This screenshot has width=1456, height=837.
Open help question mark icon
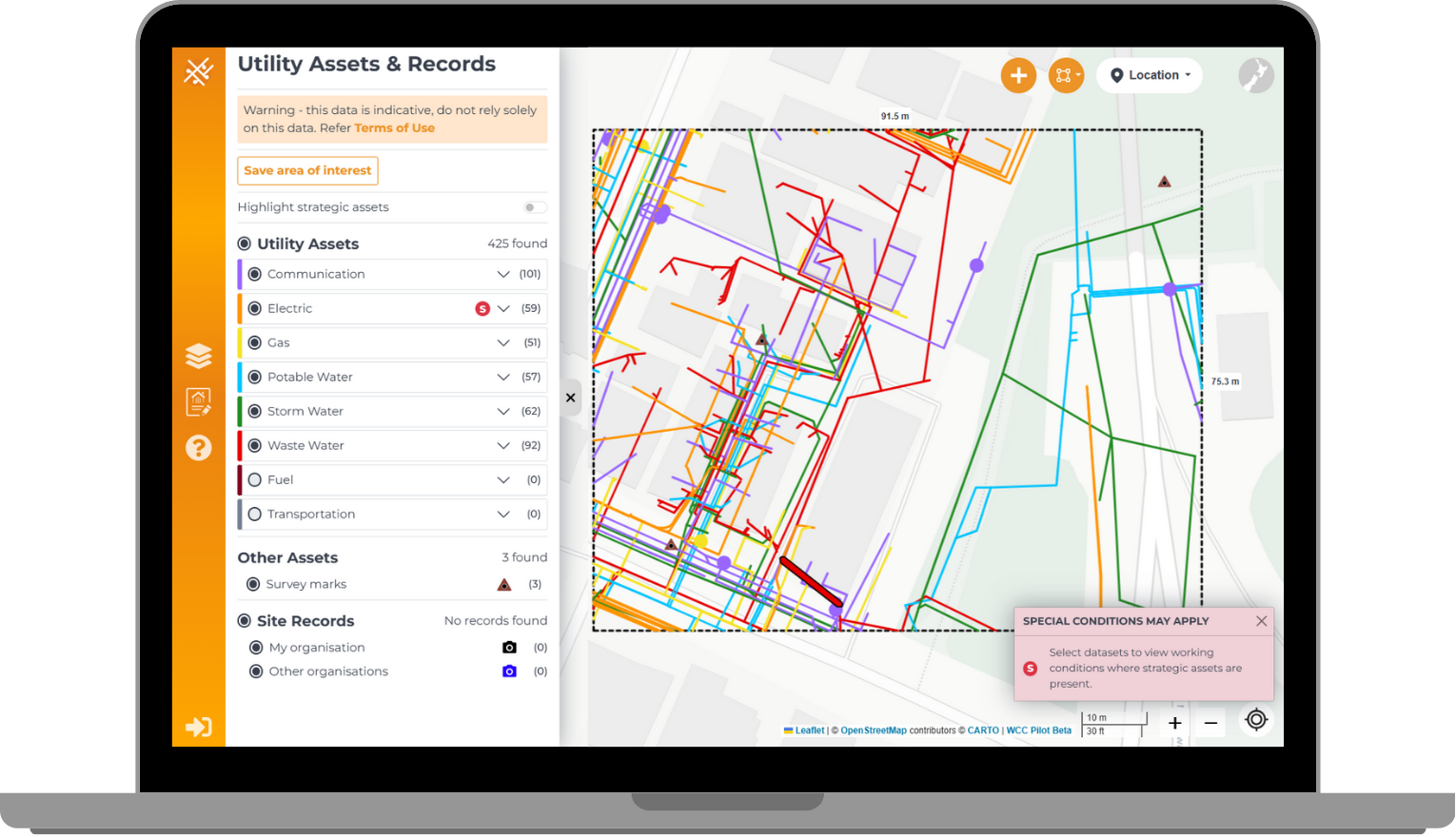point(198,448)
